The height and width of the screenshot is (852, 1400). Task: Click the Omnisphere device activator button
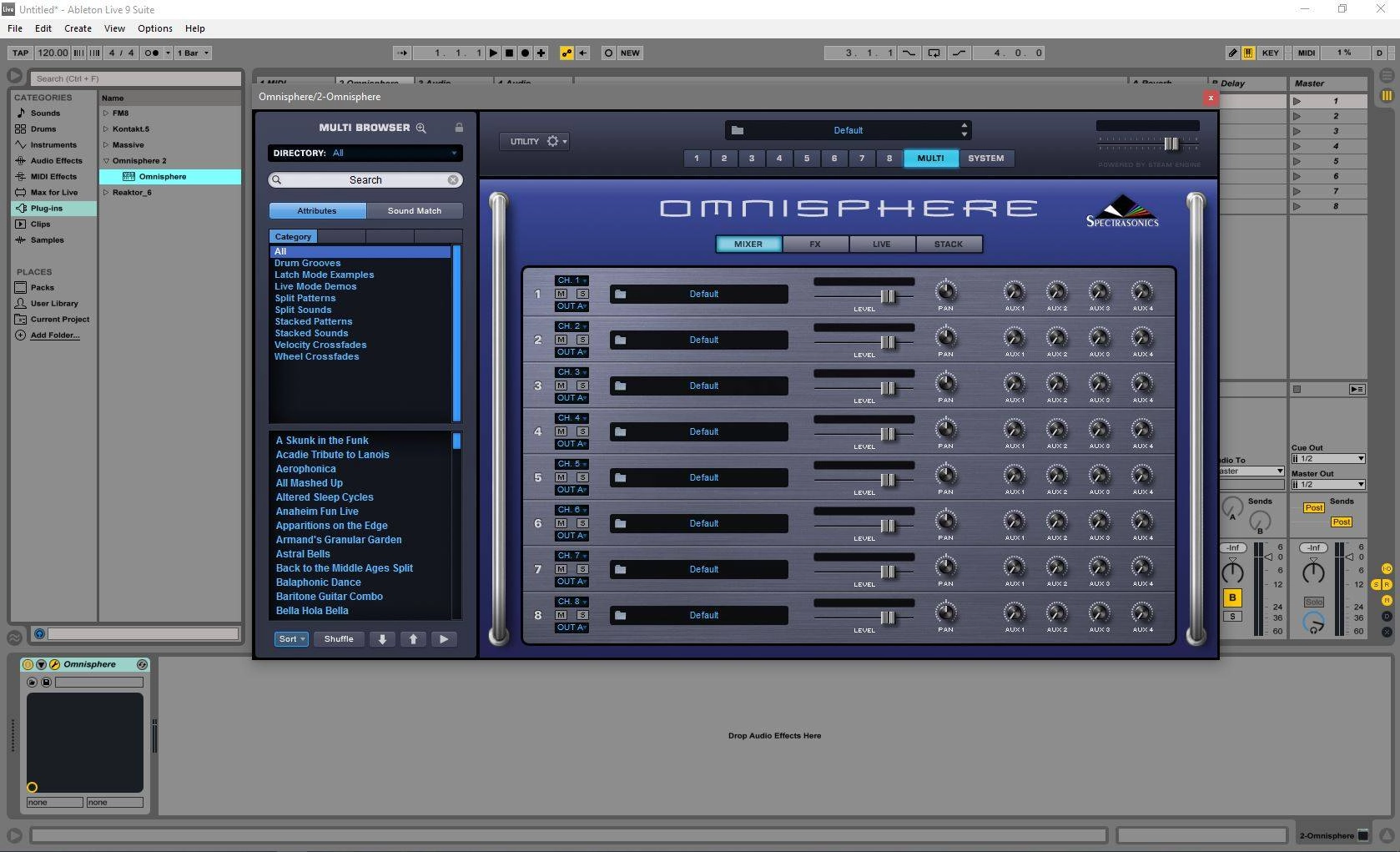click(x=28, y=664)
